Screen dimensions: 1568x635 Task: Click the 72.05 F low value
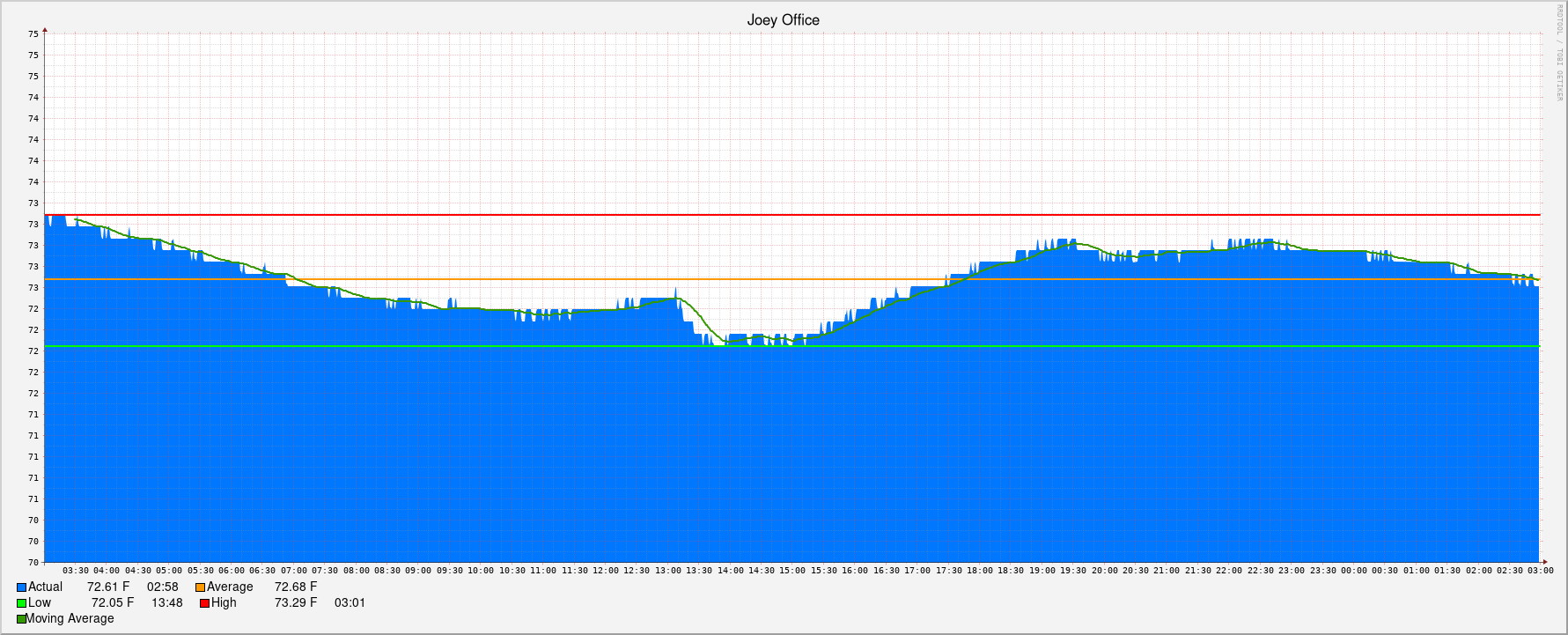click(113, 602)
